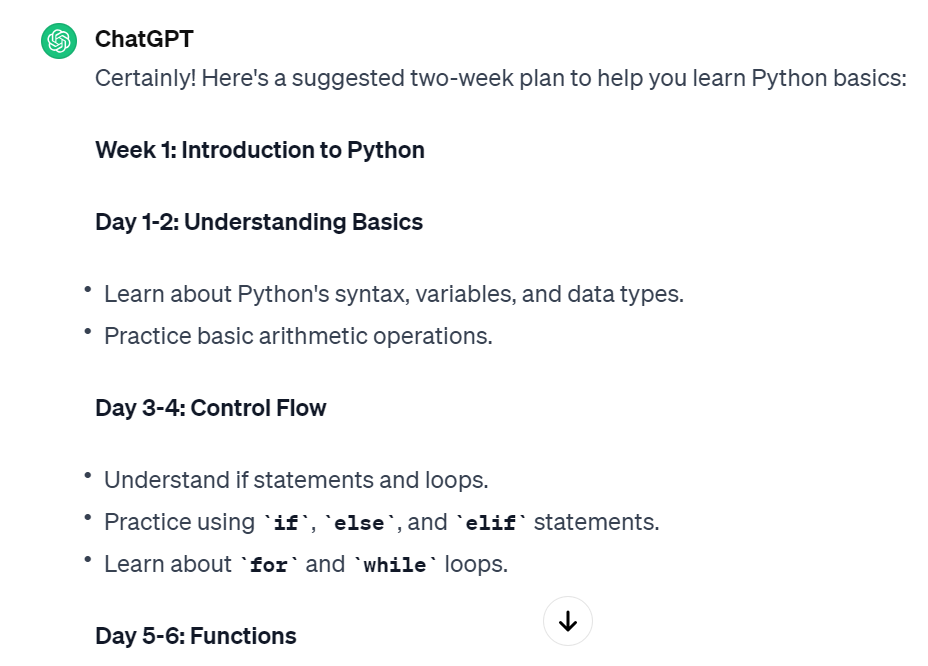Viewport: 928px width, 666px height.
Task: Click the inline code word else
Action: point(358,523)
